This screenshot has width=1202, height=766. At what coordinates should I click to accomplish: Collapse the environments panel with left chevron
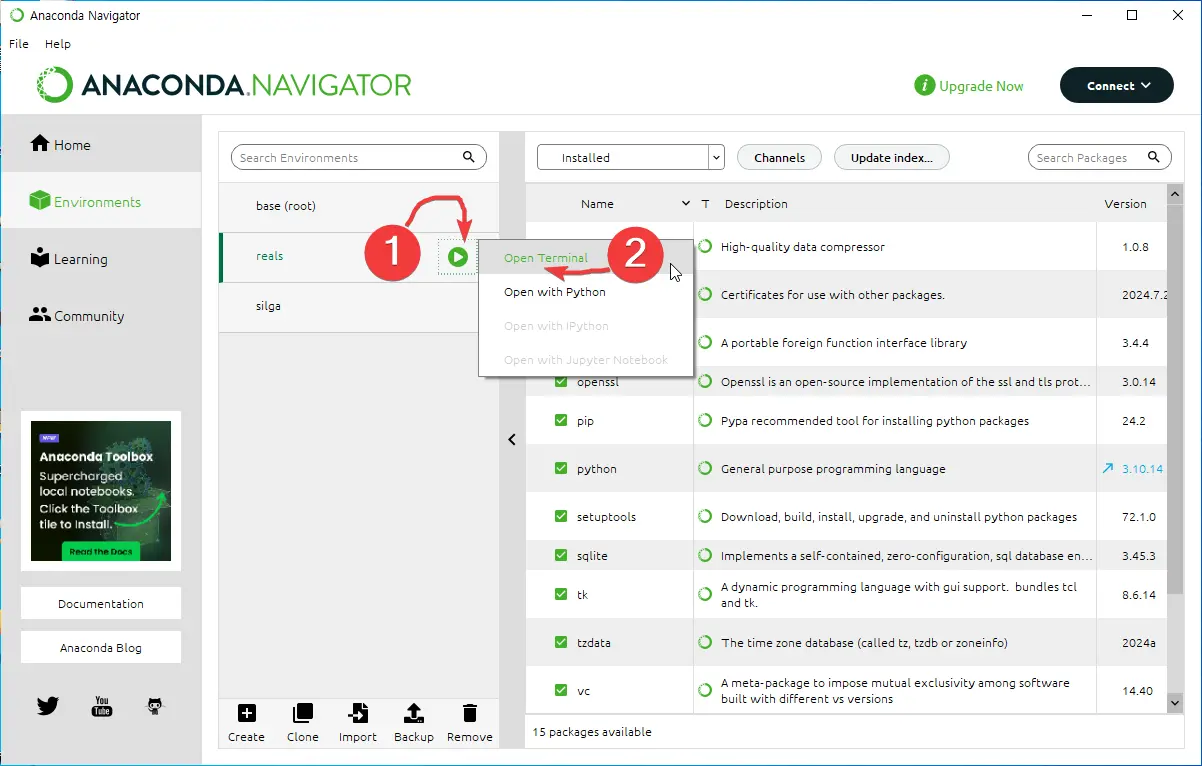coord(512,439)
